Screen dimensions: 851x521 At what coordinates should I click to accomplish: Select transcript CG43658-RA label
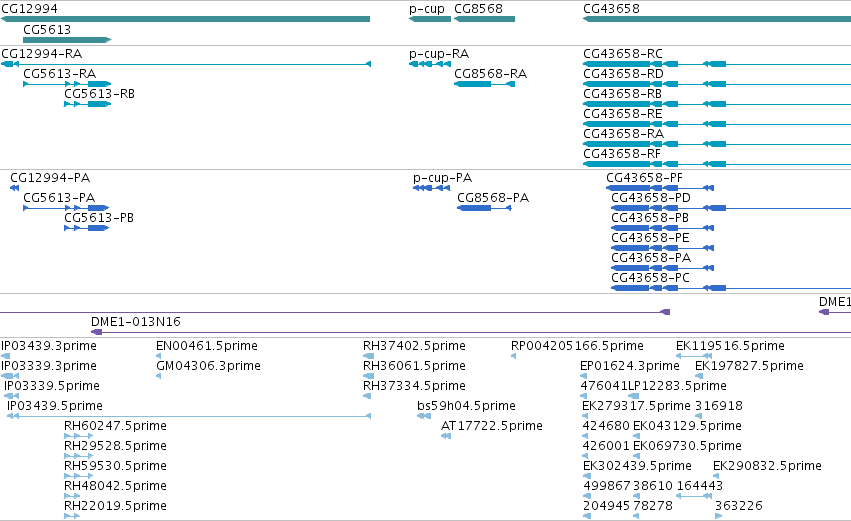click(x=624, y=134)
